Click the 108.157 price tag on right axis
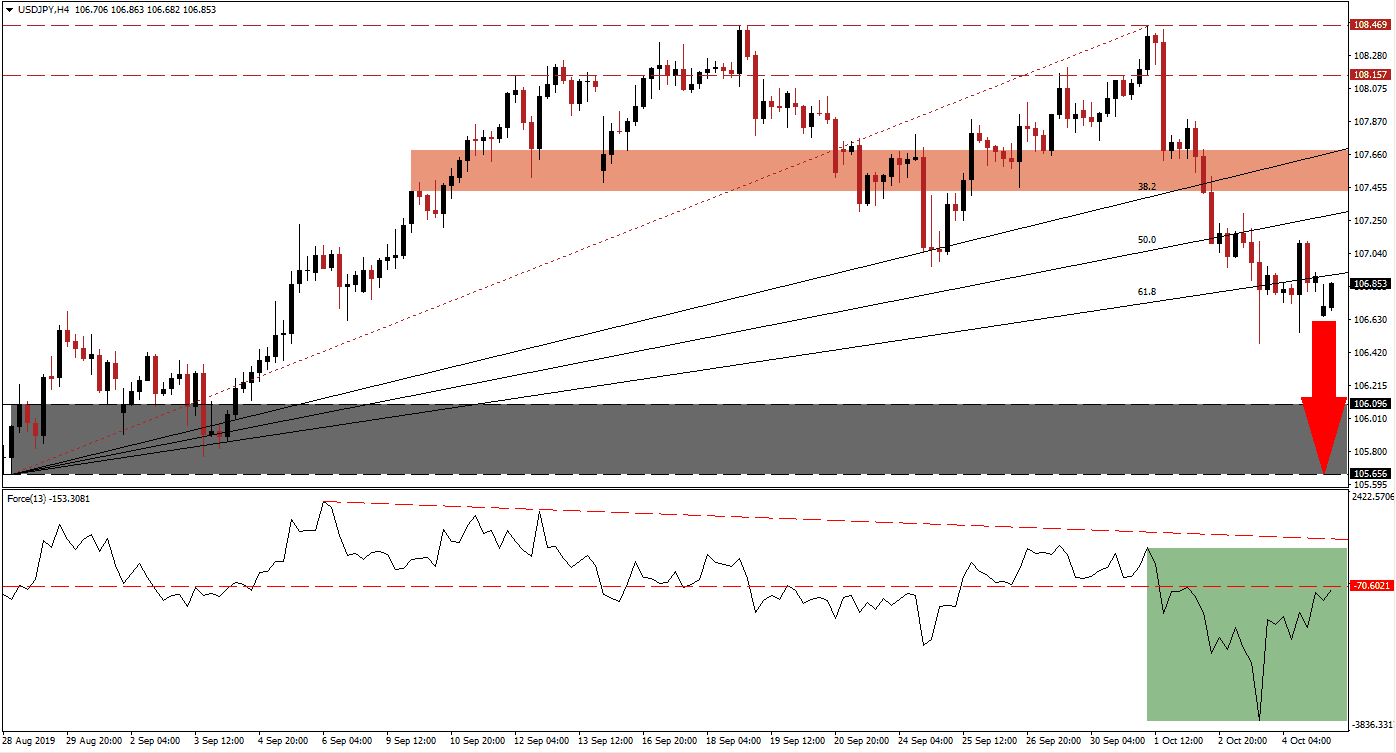This screenshot has height=753, width=1396. [1372, 74]
